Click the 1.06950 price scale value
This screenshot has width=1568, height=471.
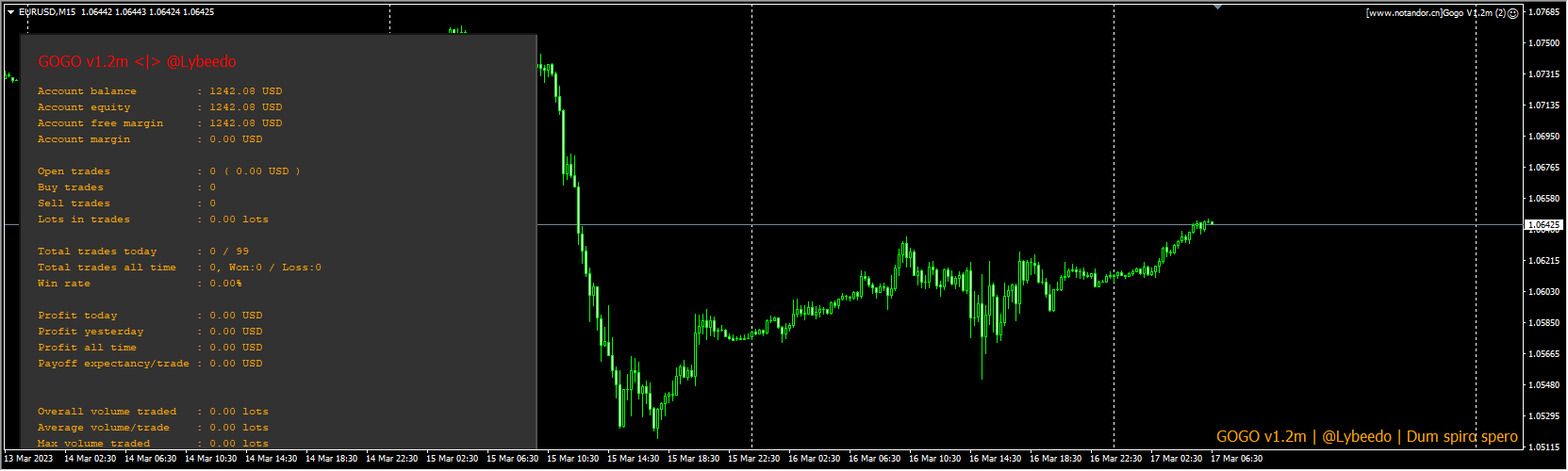(x=1543, y=137)
